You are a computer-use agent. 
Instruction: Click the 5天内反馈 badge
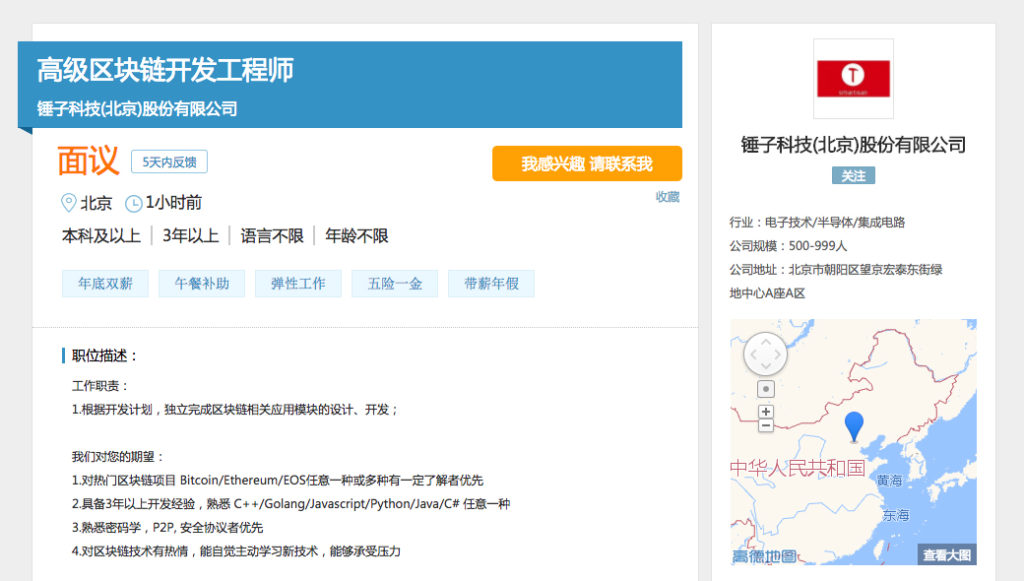coord(169,162)
